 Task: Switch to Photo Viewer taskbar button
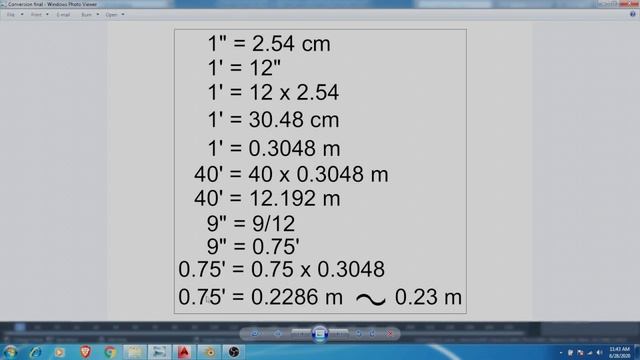click(159, 352)
